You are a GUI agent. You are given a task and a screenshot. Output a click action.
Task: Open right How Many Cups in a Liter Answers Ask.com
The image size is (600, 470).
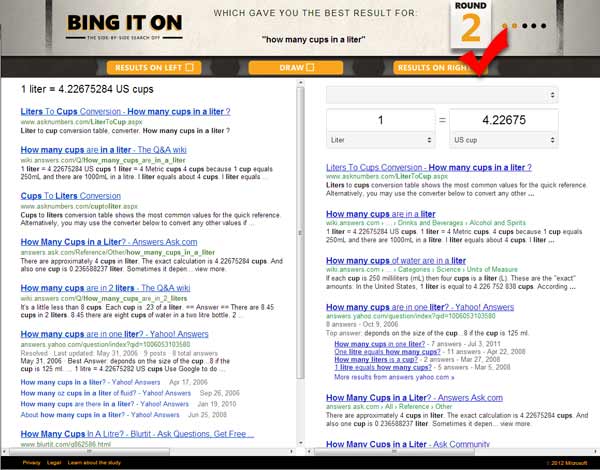pos(414,398)
